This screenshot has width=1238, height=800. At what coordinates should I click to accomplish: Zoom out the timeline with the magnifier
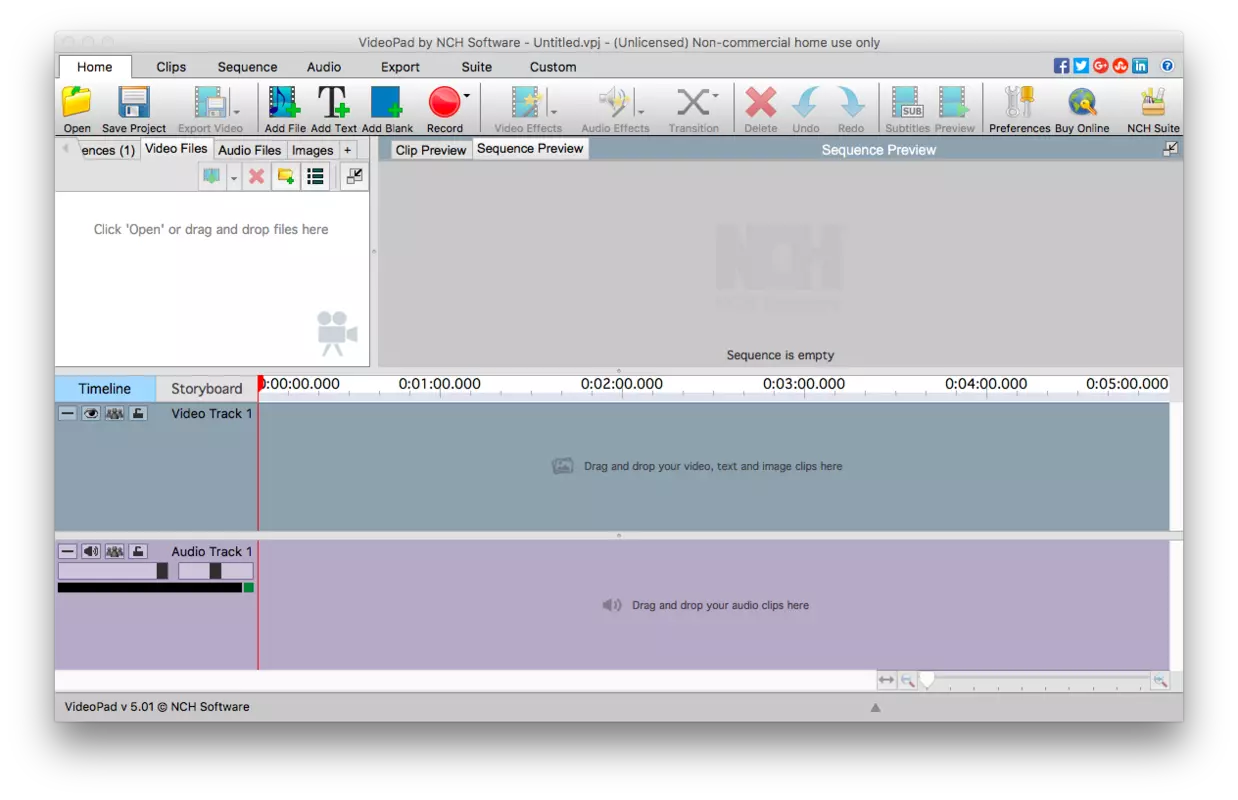(907, 680)
